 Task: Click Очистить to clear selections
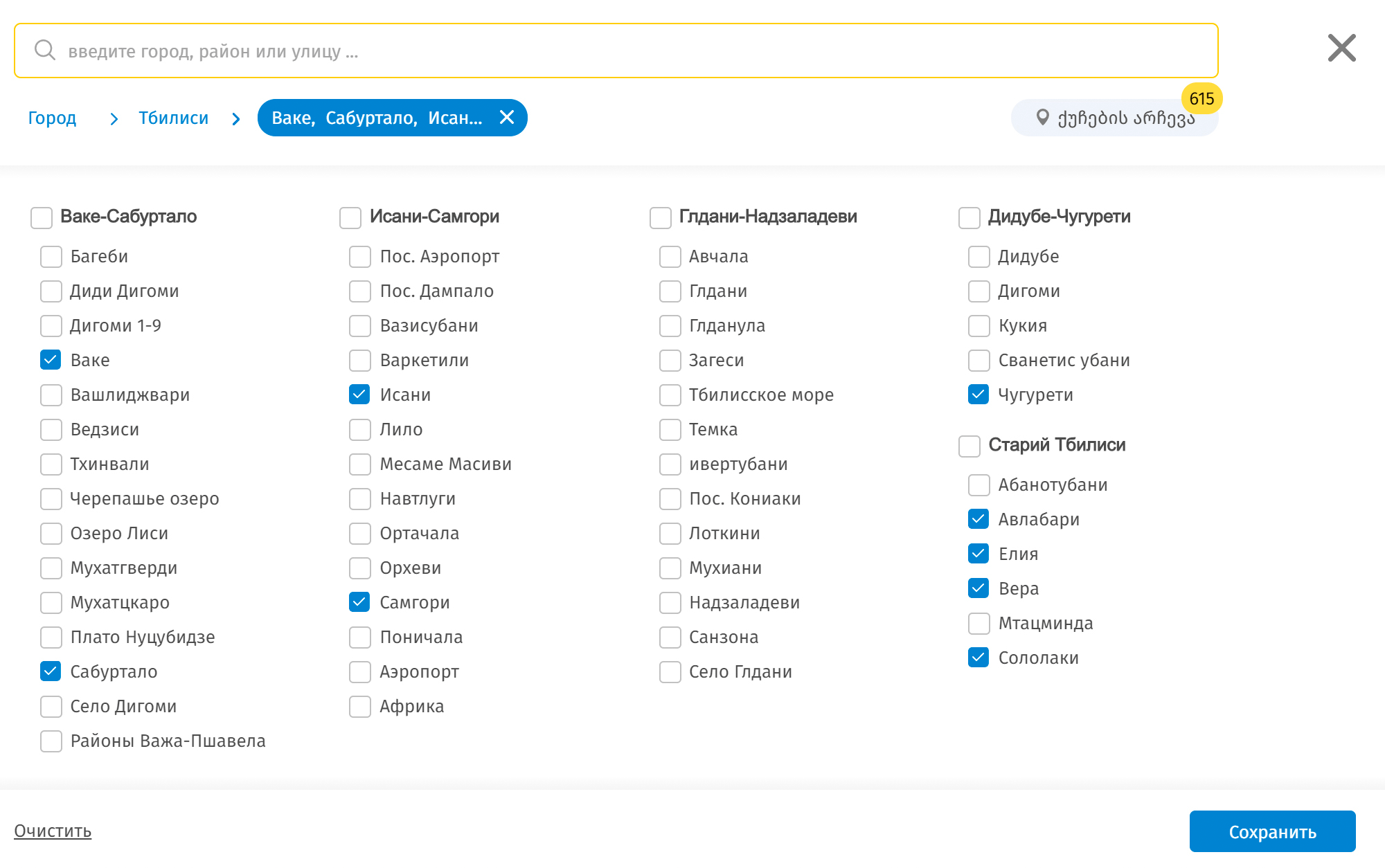(x=53, y=831)
